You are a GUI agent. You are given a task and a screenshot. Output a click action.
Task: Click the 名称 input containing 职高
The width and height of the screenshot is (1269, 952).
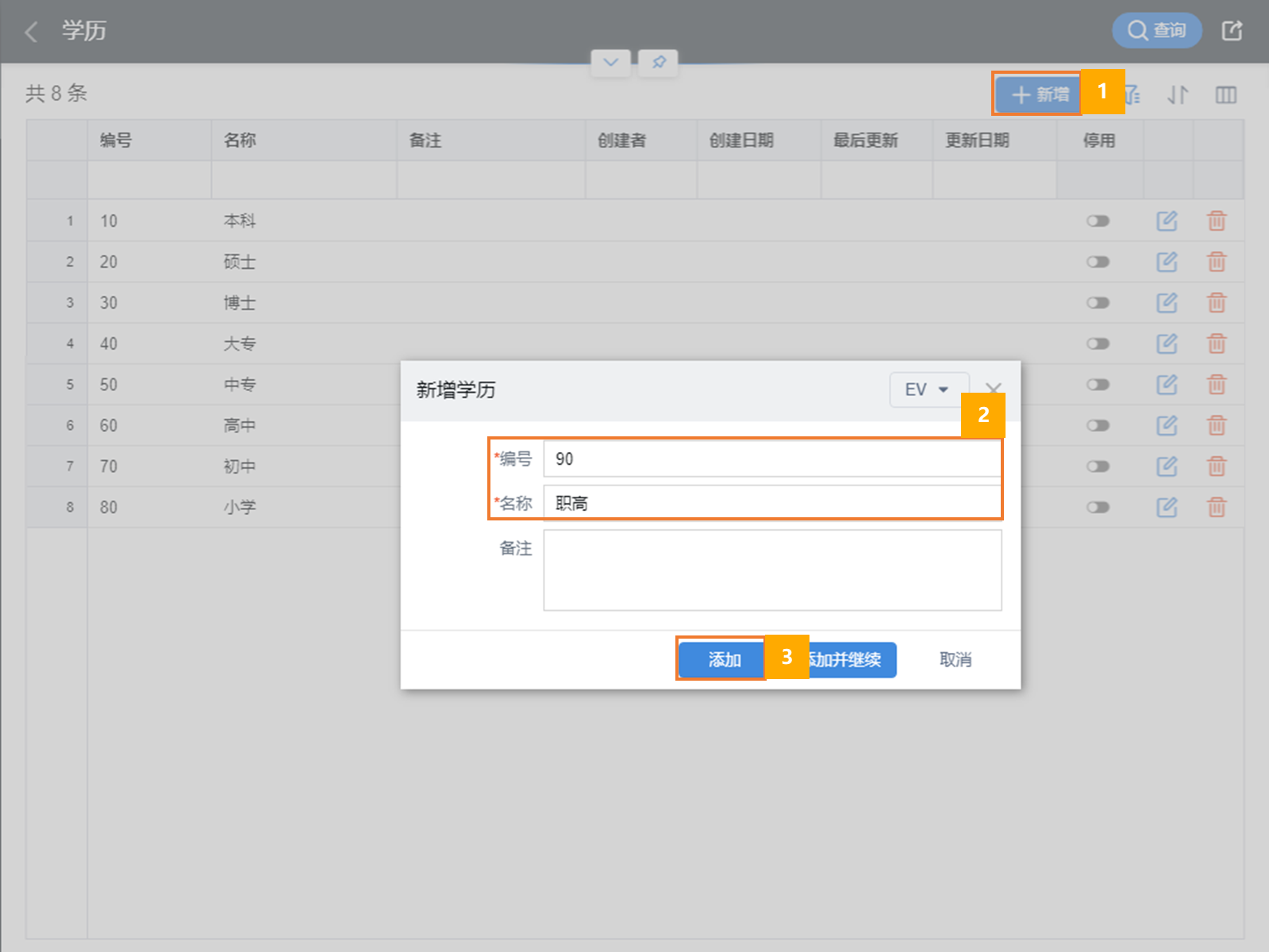click(x=772, y=503)
